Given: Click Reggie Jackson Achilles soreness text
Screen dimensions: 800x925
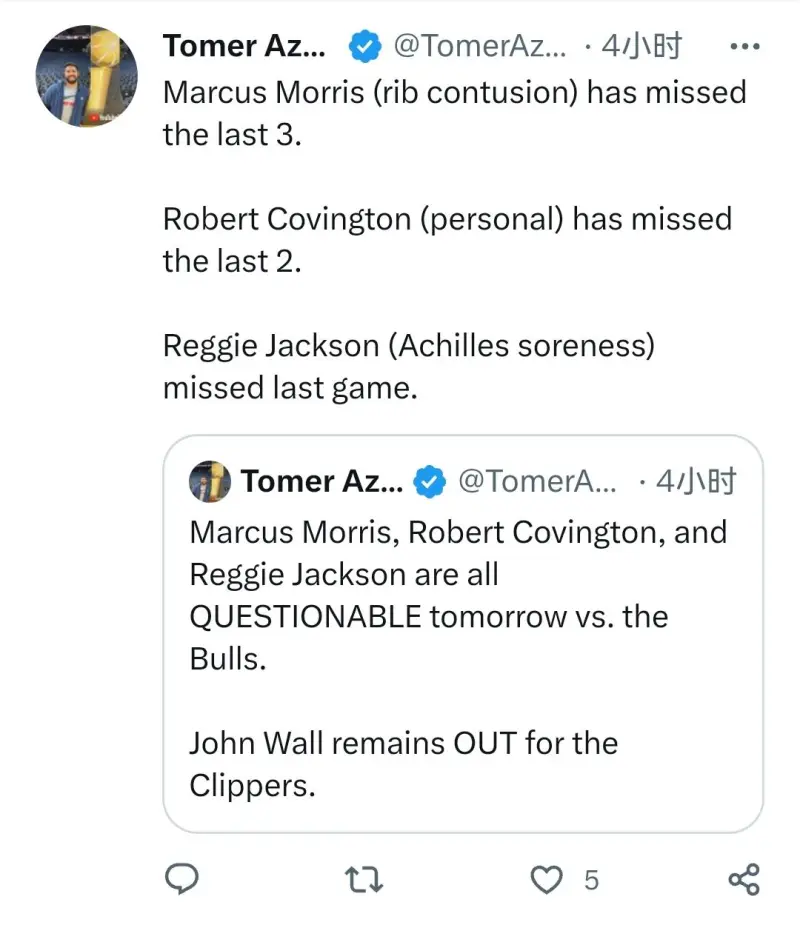Looking at the screenshot, I should [409, 366].
